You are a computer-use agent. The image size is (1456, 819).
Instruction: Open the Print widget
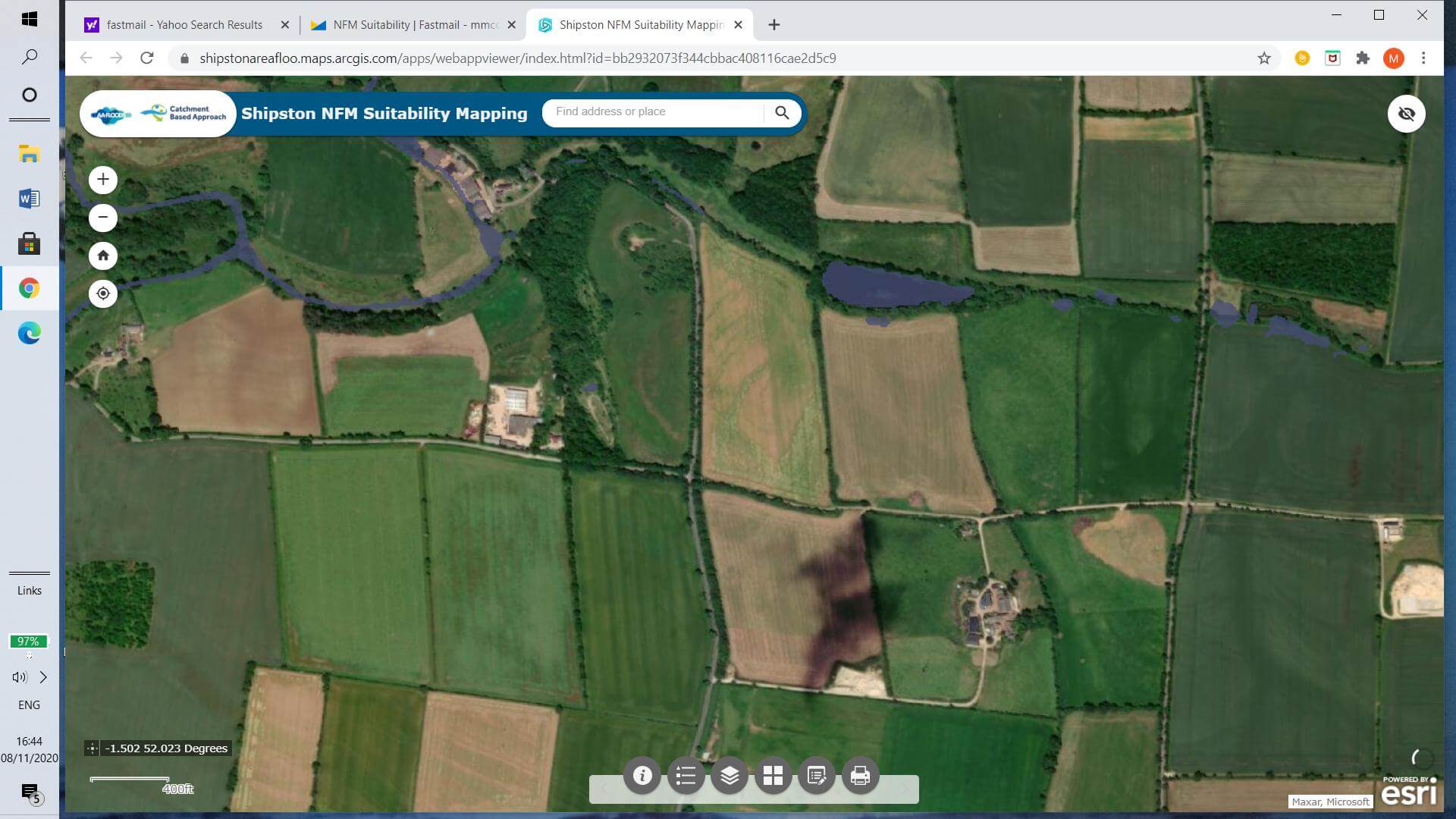(x=860, y=776)
